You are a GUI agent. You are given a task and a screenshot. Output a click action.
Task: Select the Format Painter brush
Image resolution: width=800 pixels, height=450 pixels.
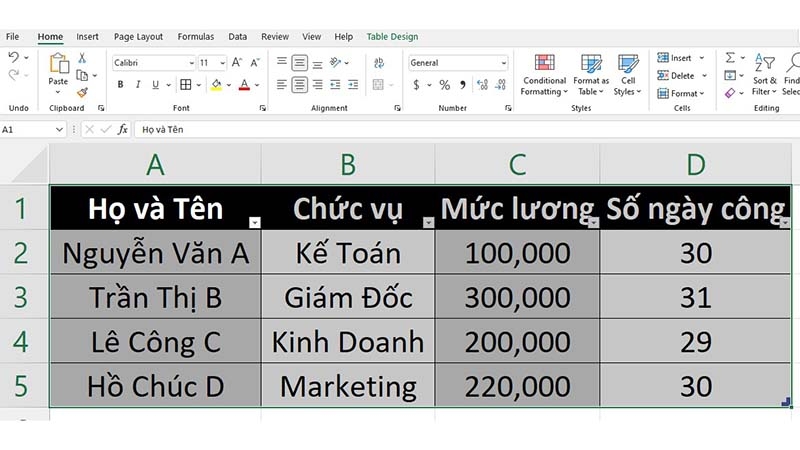pos(82,92)
